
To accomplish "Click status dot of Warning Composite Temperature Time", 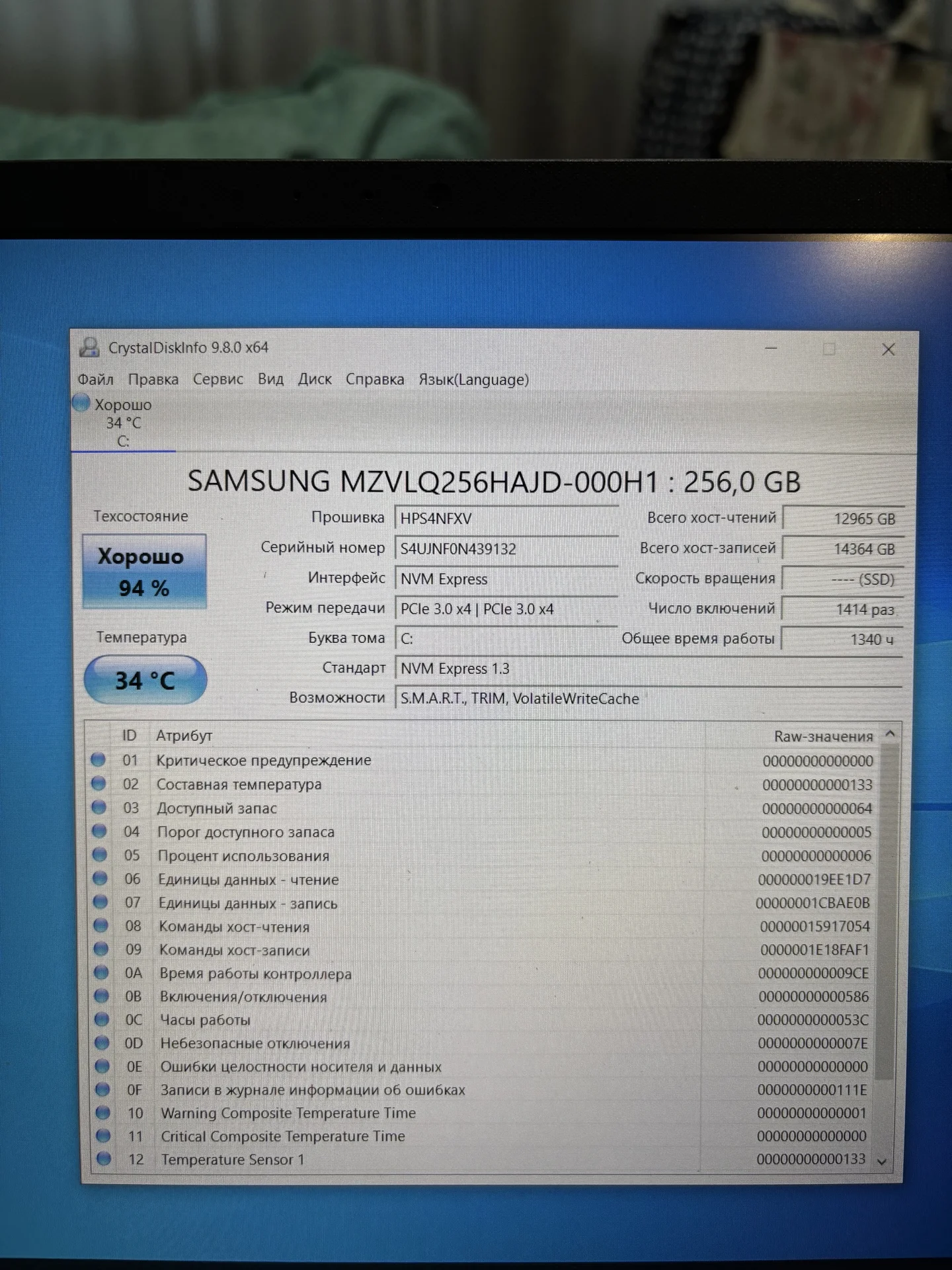I will pyautogui.click(x=103, y=1112).
